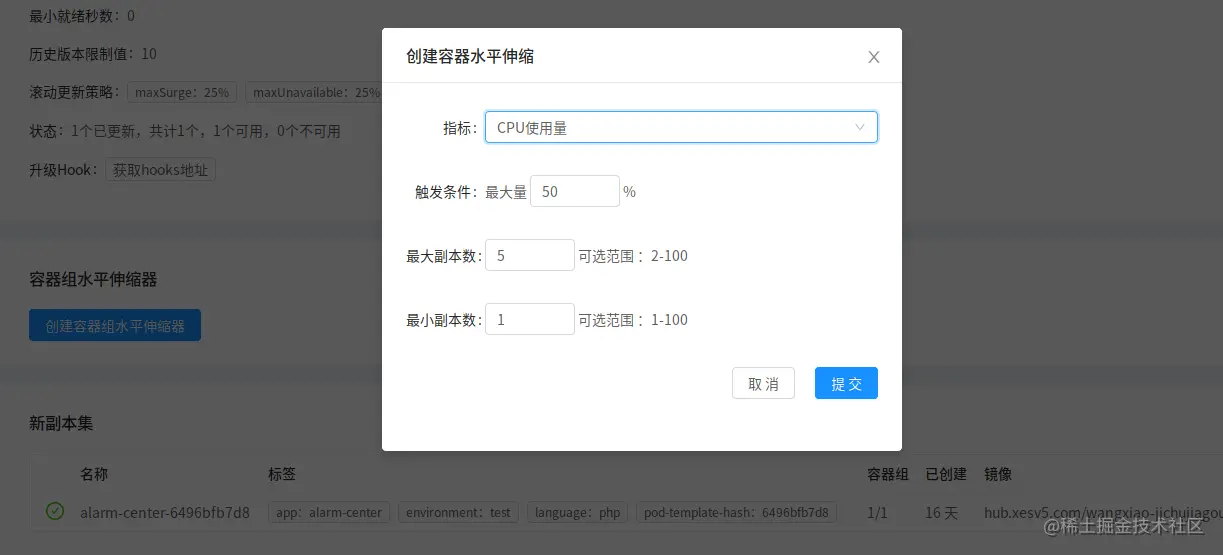Focus the 最大副本数 input field
Image resolution: width=1223 pixels, height=555 pixels.
coord(530,255)
